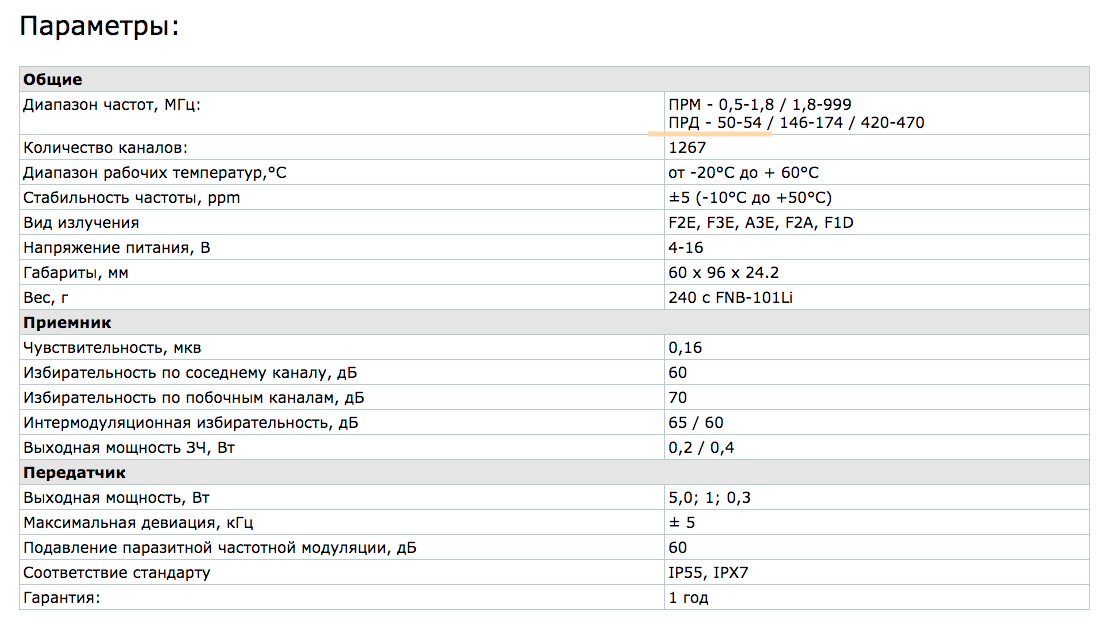The image size is (1103, 622).
Task: Click the ПРМ frequency range line
Action: pos(760,104)
